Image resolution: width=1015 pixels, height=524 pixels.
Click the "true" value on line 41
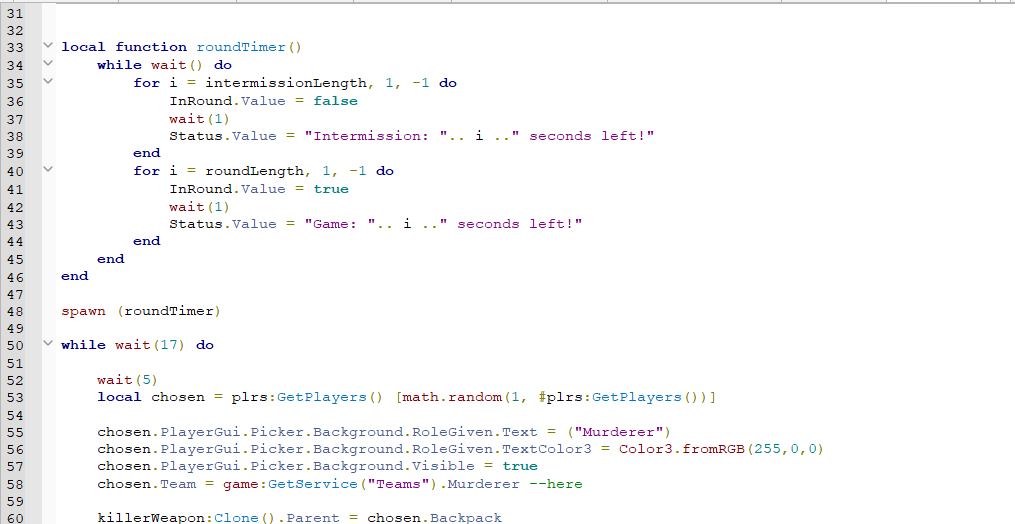pyautogui.click(x=331, y=189)
